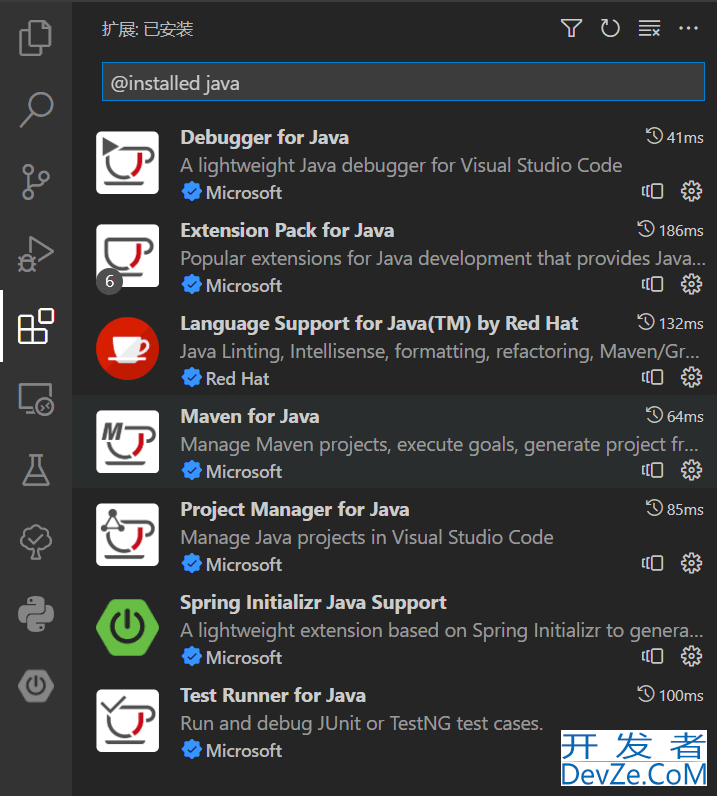Screen dimensions: 717x796
Task: Clear extensions search results
Action: pos(649,28)
